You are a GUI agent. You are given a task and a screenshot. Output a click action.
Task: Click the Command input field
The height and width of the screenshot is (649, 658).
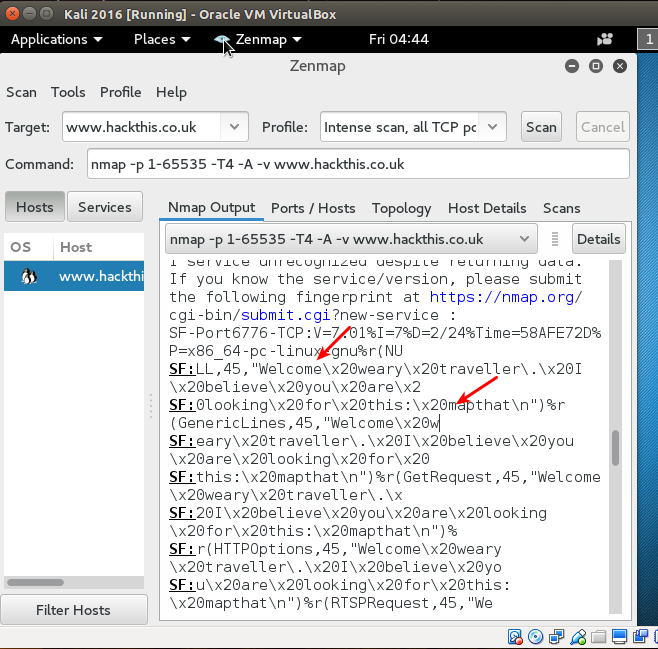click(358, 164)
